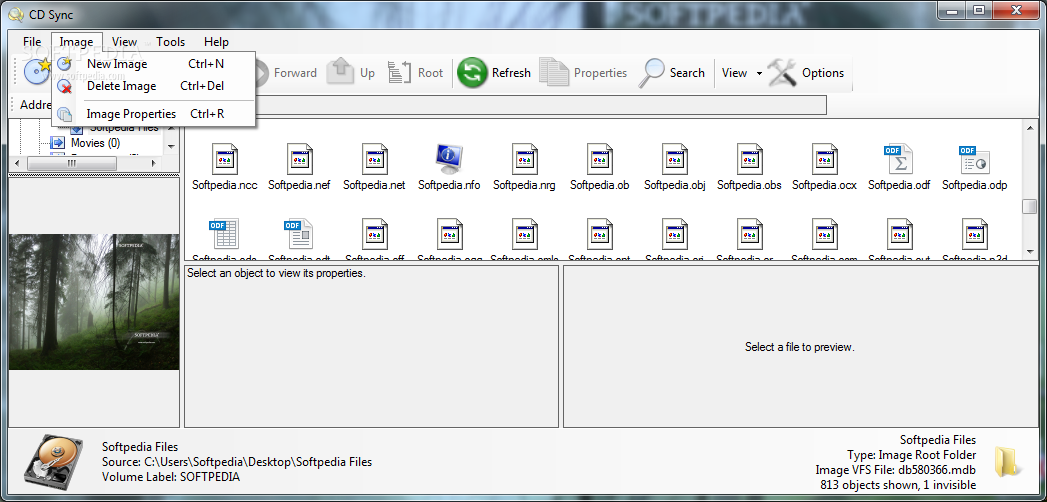Open the View menu in the menu bar

click(x=124, y=41)
